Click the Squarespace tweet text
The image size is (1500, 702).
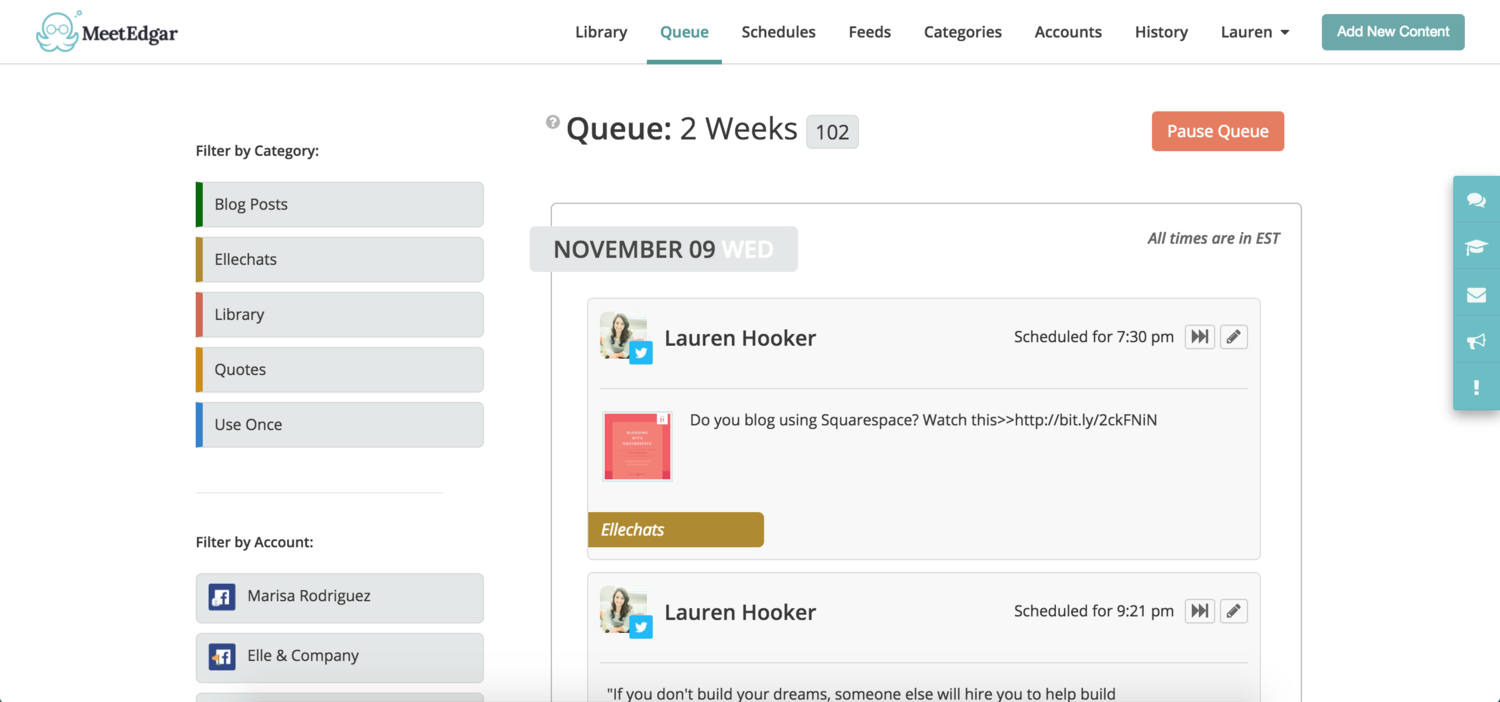[x=923, y=420]
